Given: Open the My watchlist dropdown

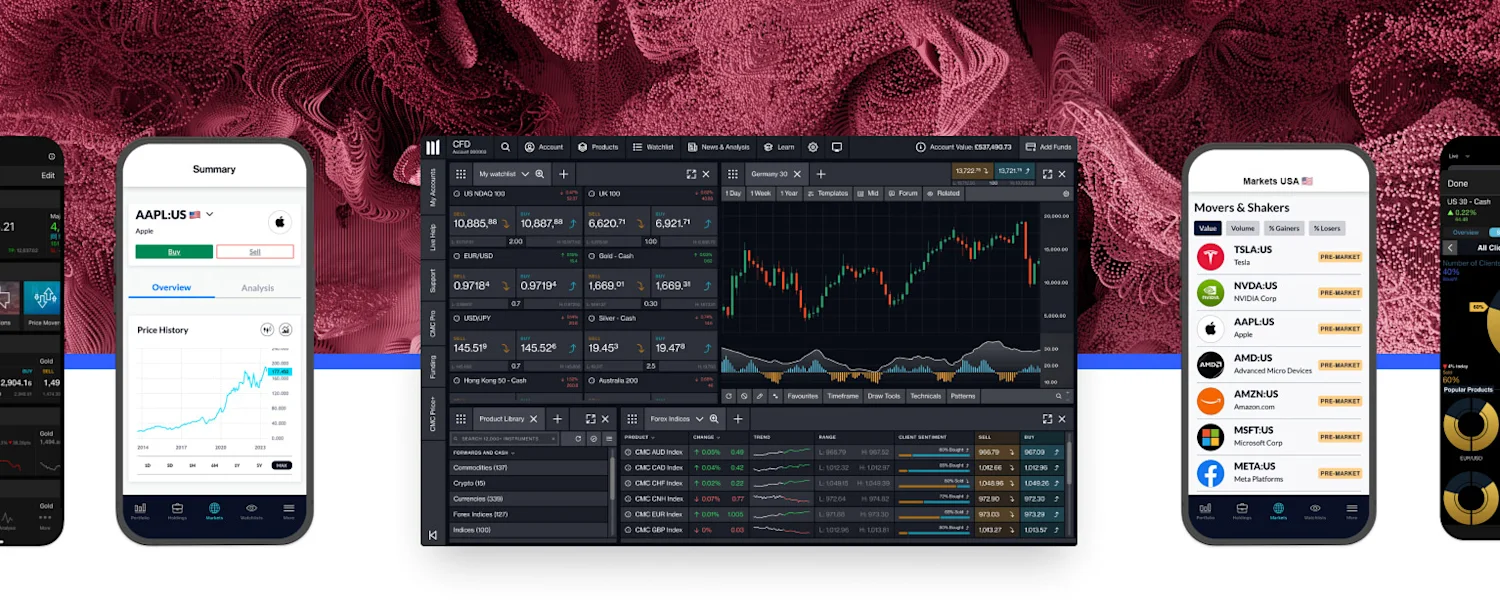Looking at the screenshot, I should point(526,174).
